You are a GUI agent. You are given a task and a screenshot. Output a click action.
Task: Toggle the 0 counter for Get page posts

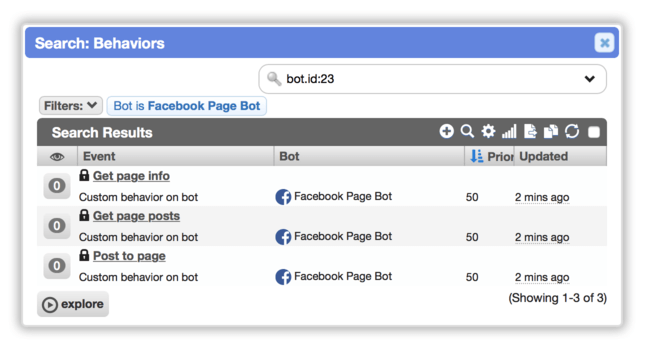[57, 226]
